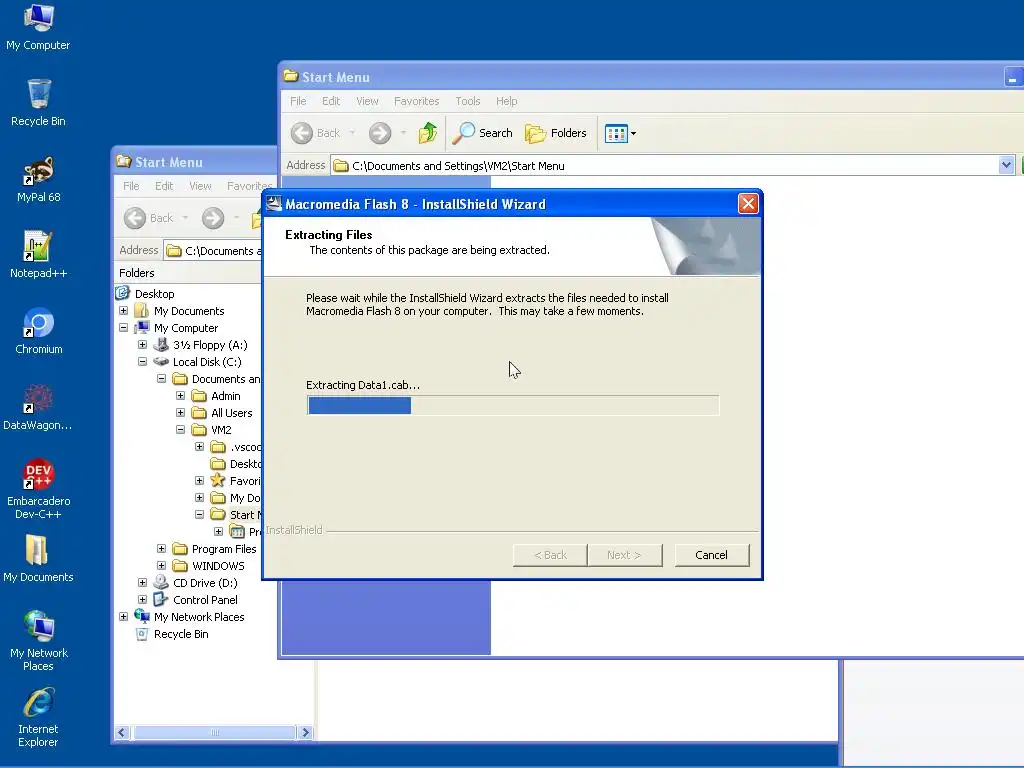This screenshot has height=768, width=1024.
Task: Expand CD Drive (D:) node
Action: tap(142, 583)
